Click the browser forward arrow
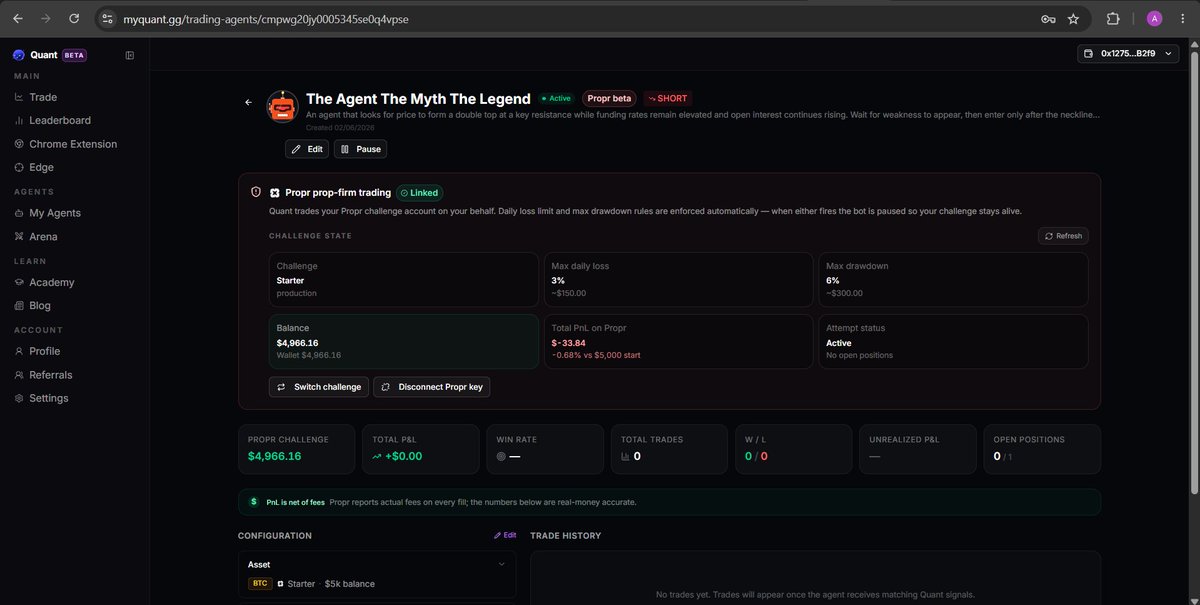Image resolution: width=1200 pixels, height=605 pixels. (46, 18)
